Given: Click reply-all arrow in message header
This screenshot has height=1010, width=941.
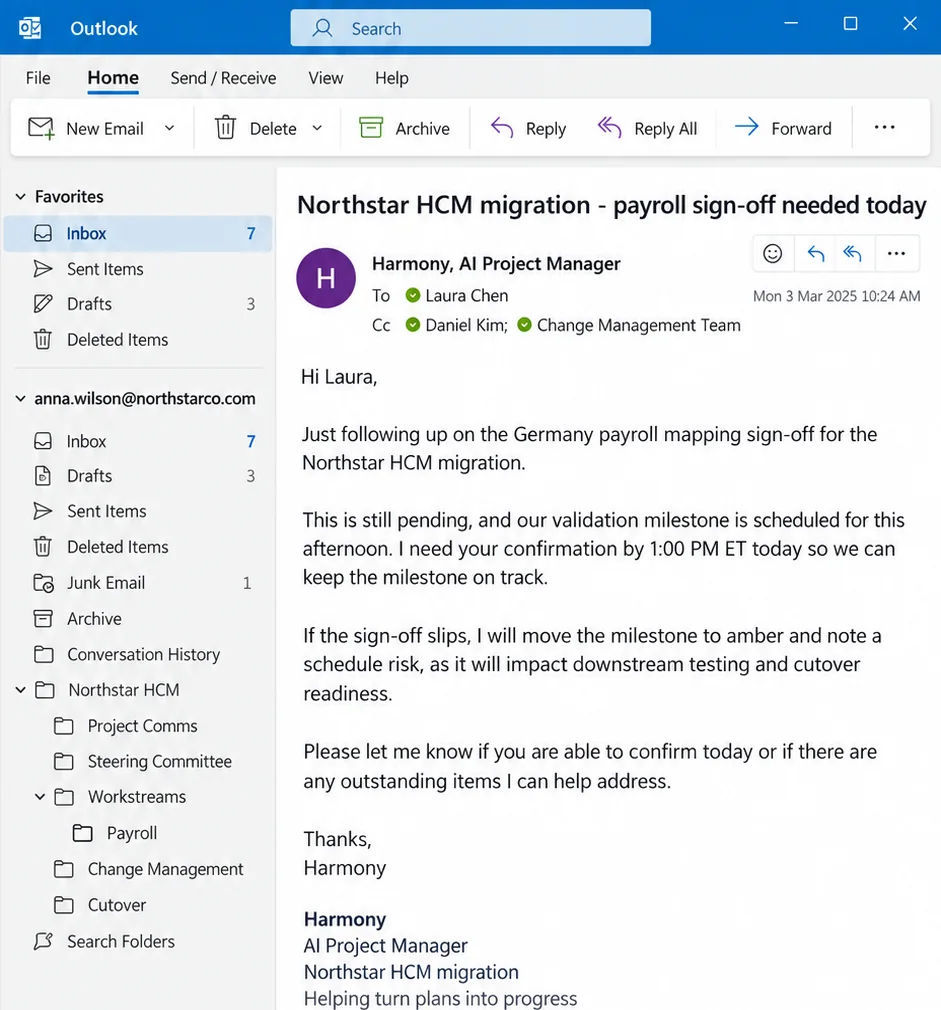Looking at the screenshot, I should click(853, 254).
